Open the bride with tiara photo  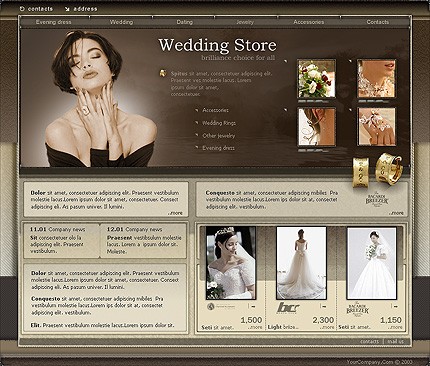point(231,263)
